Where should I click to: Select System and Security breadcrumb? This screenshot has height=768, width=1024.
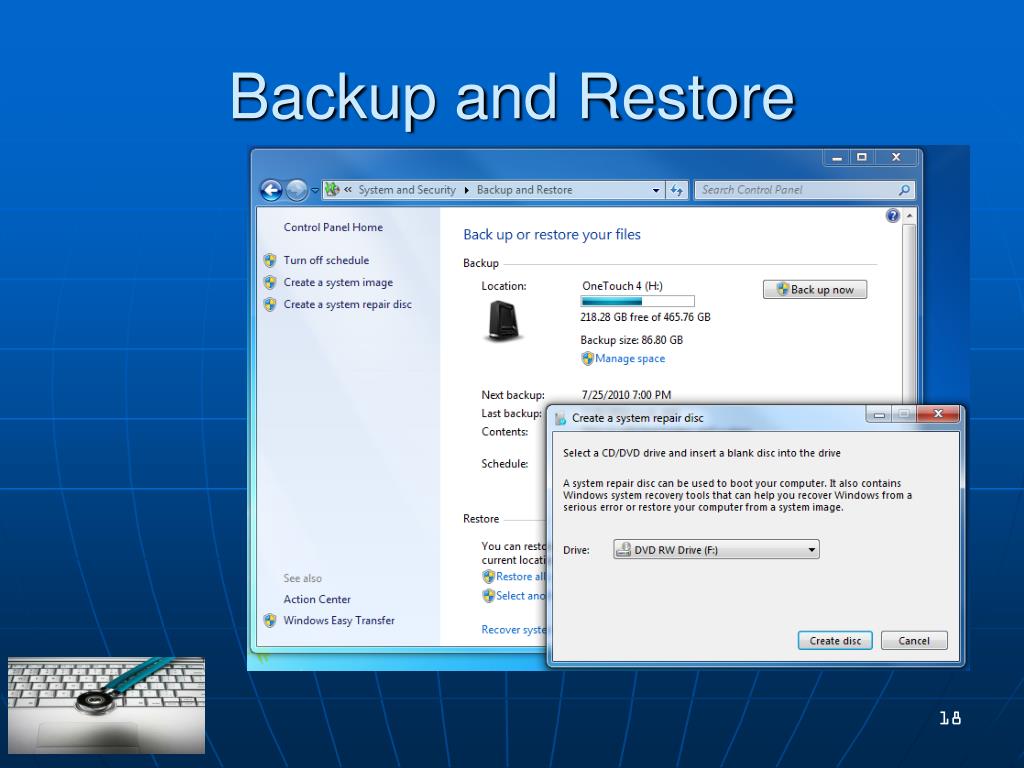407,189
